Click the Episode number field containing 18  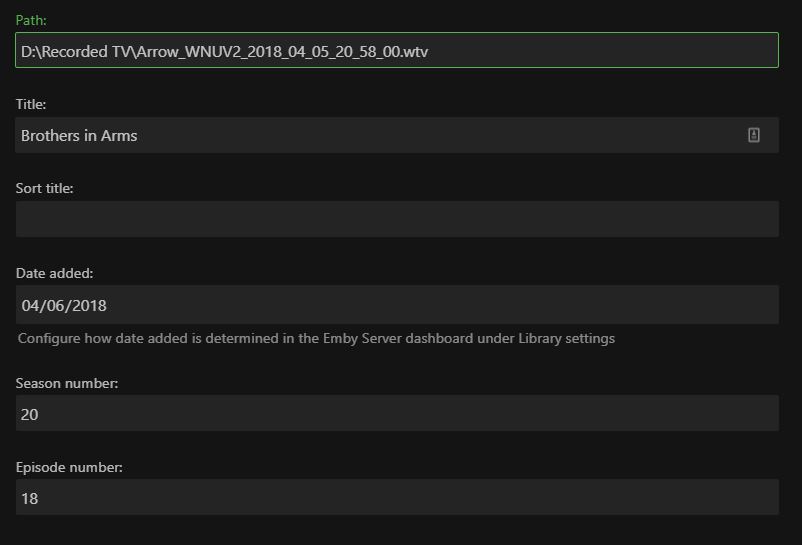tap(397, 497)
